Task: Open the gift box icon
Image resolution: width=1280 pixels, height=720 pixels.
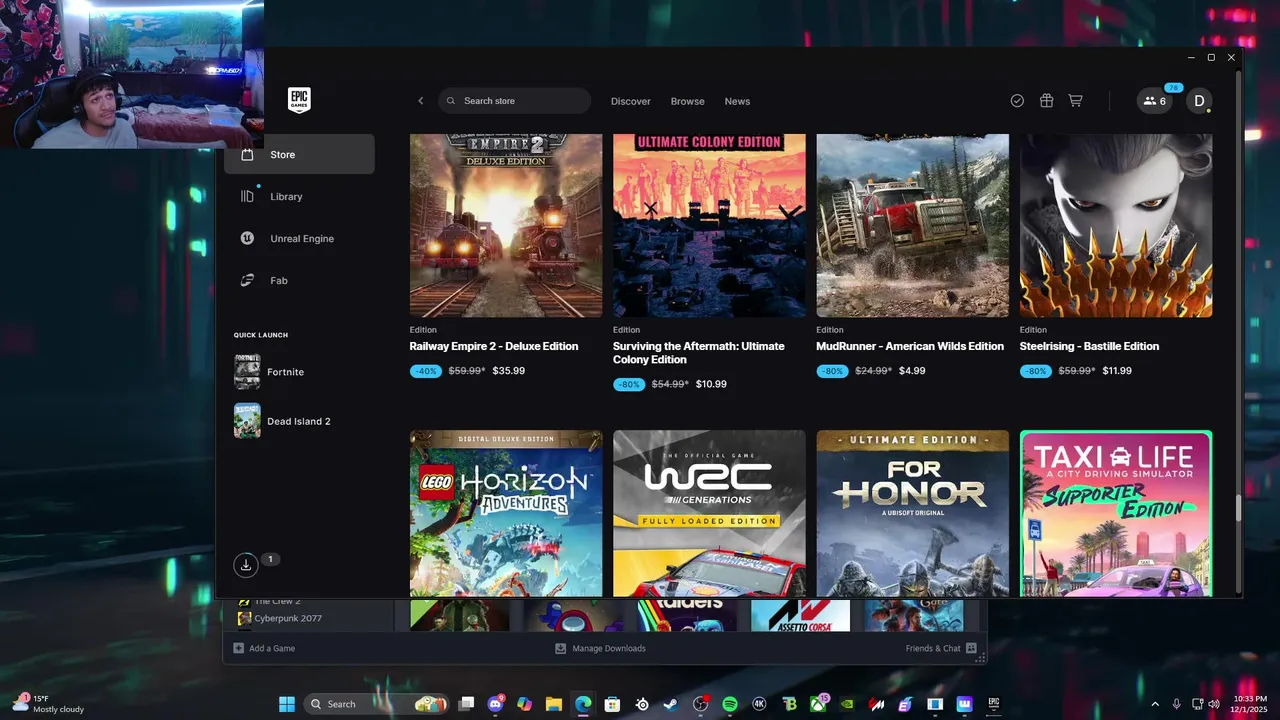Action: tap(1046, 101)
